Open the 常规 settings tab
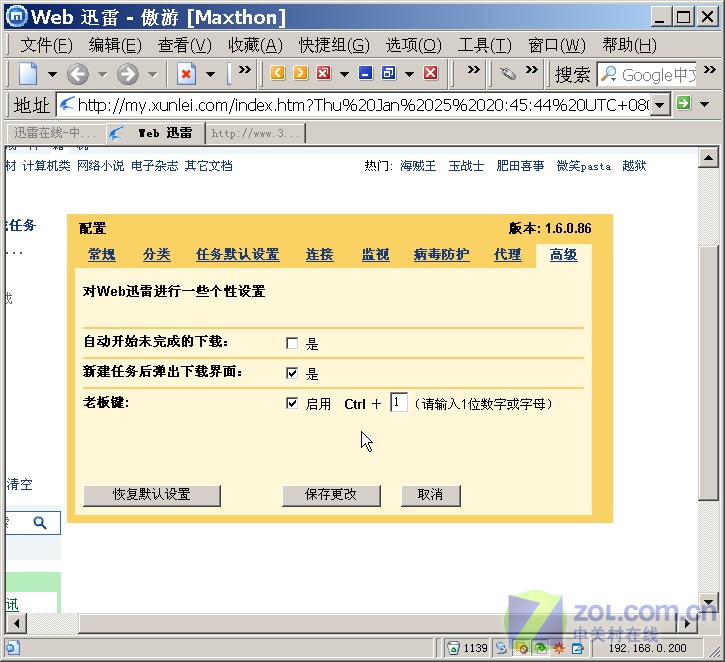The width and height of the screenshot is (725, 662). point(101,254)
